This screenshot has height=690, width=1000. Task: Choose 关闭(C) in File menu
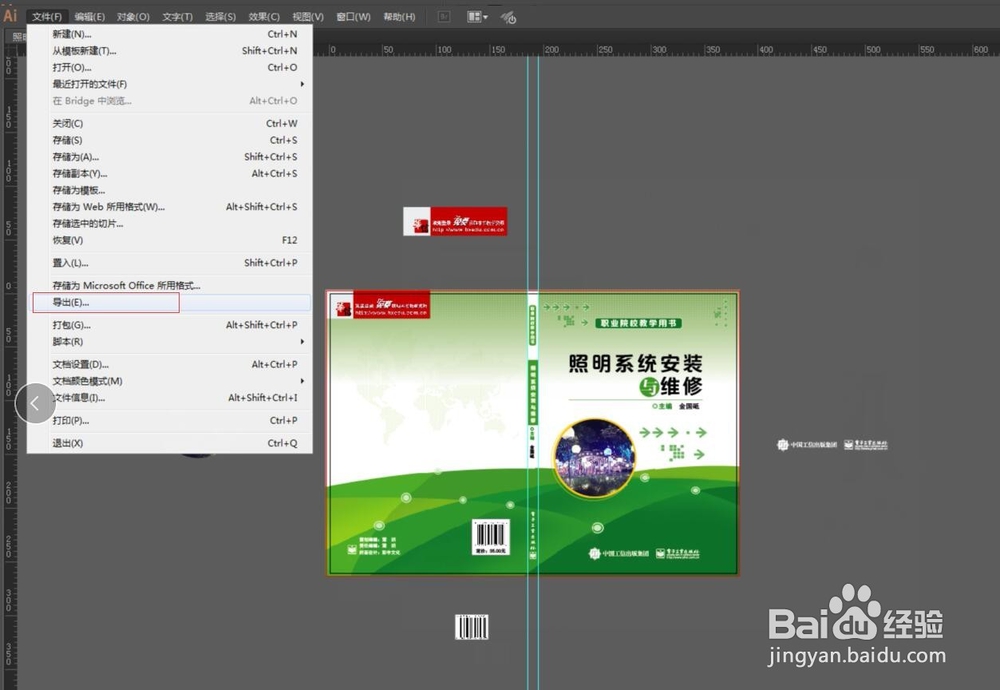pyautogui.click(x=170, y=123)
